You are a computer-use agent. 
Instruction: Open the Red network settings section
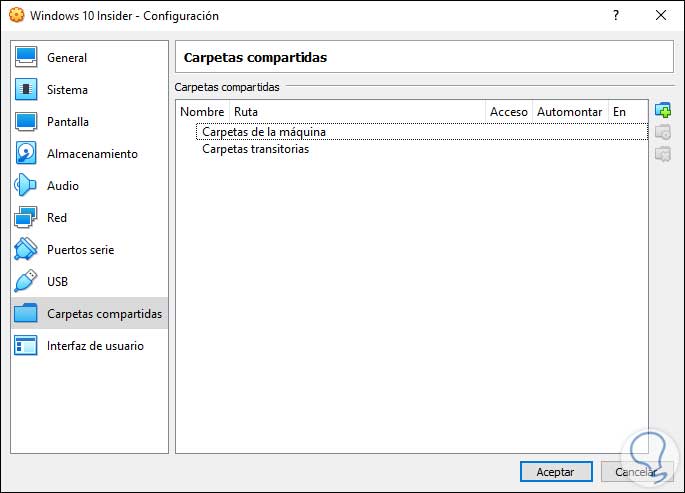point(56,218)
